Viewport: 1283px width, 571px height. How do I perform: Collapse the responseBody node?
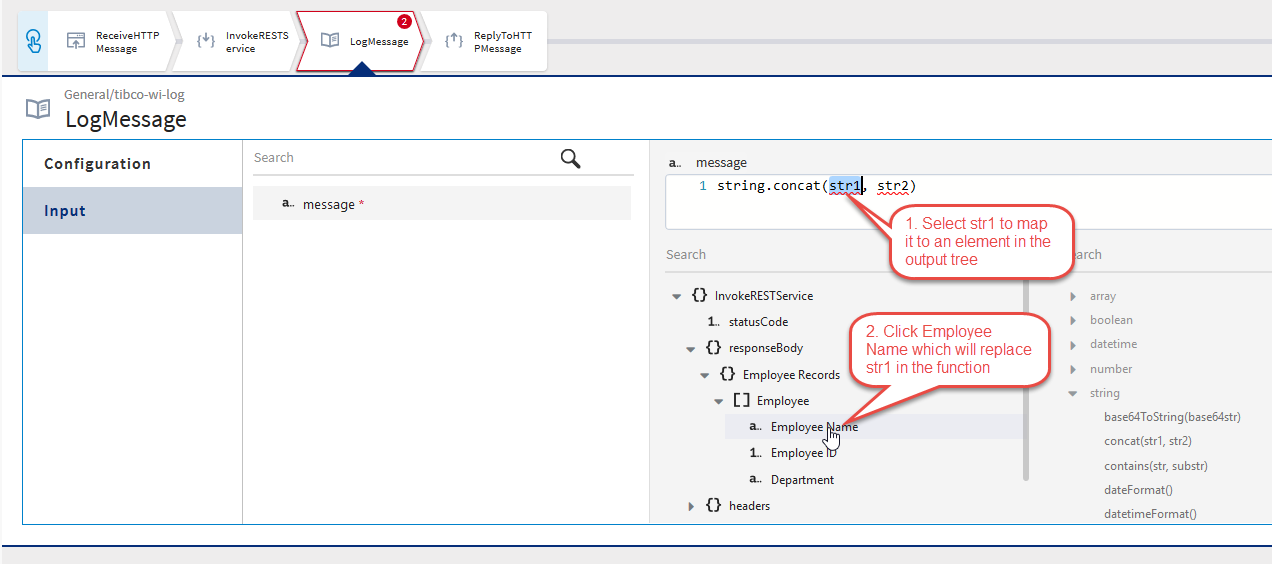pyautogui.click(x=691, y=349)
